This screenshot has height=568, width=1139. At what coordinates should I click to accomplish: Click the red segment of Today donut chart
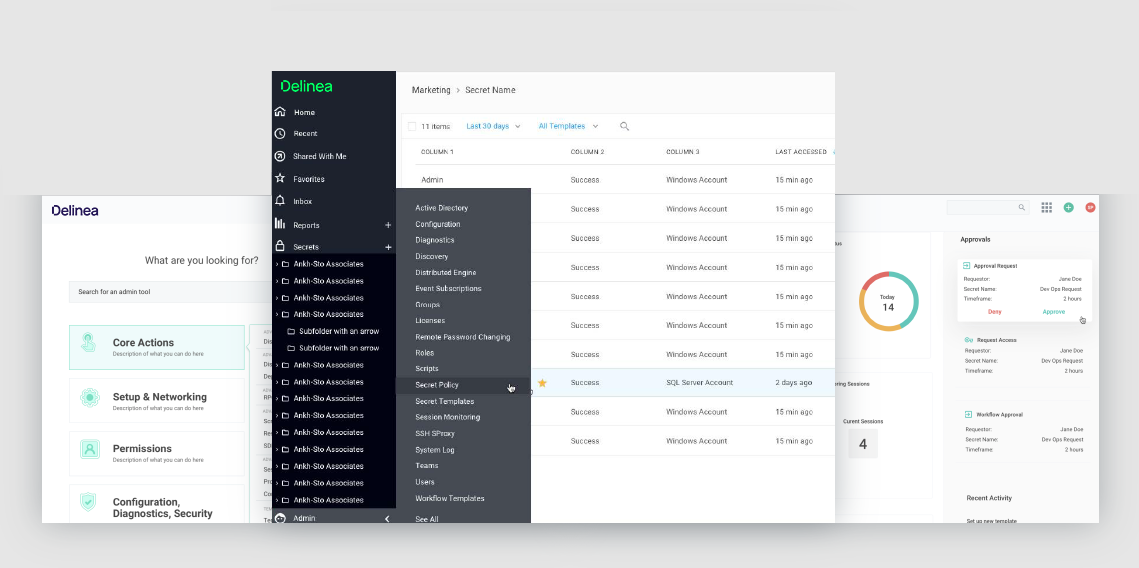872,280
